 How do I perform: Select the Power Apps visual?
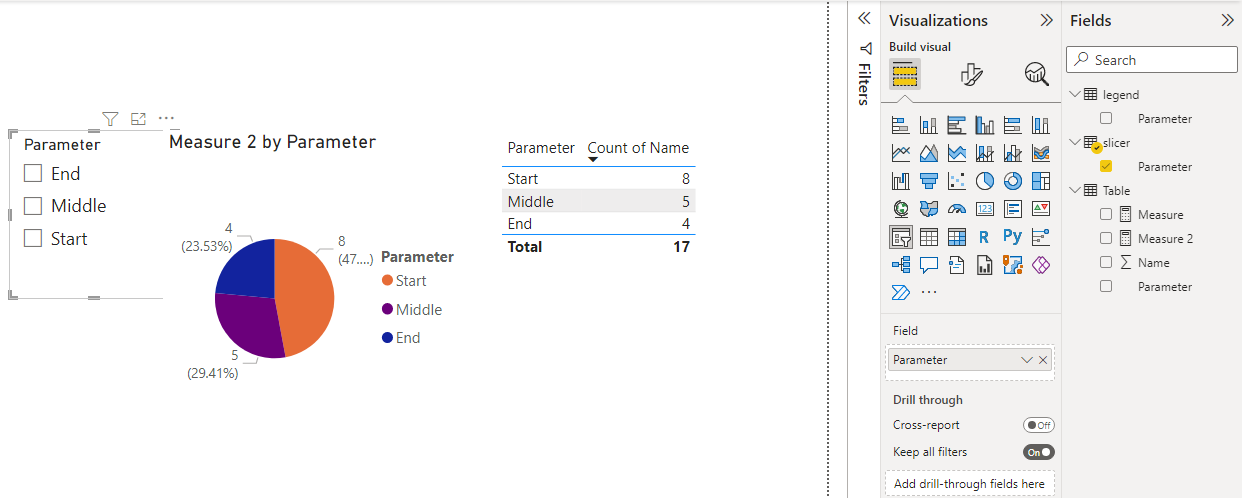(1040, 265)
